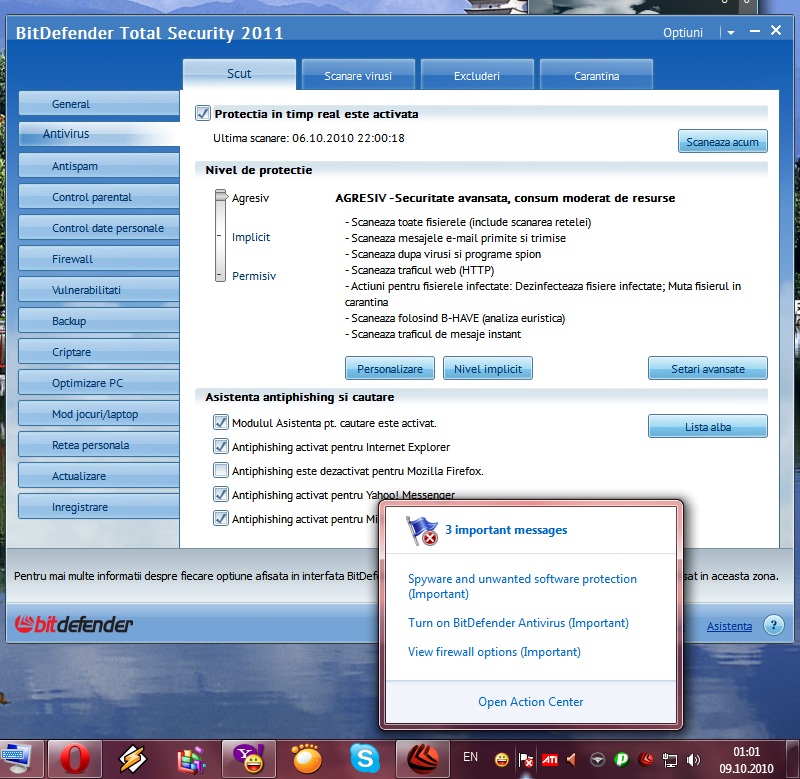Uncheck Modulul Asistenta pt. cautare checkbox
Viewport: 800px width, 779px height.
click(x=220, y=422)
